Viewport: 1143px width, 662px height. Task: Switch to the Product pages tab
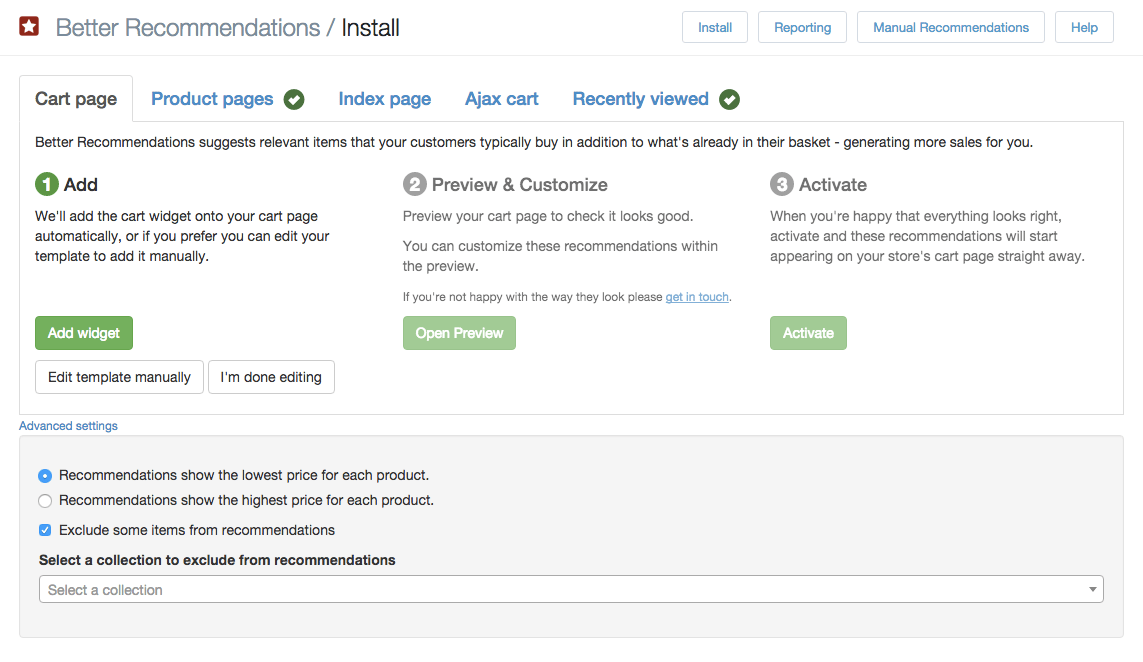[x=212, y=99]
